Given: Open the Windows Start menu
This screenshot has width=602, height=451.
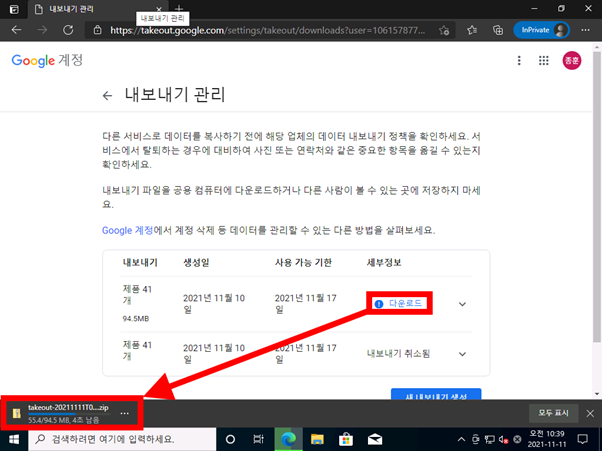Looking at the screenshot, I should click(x=14, y=439).
